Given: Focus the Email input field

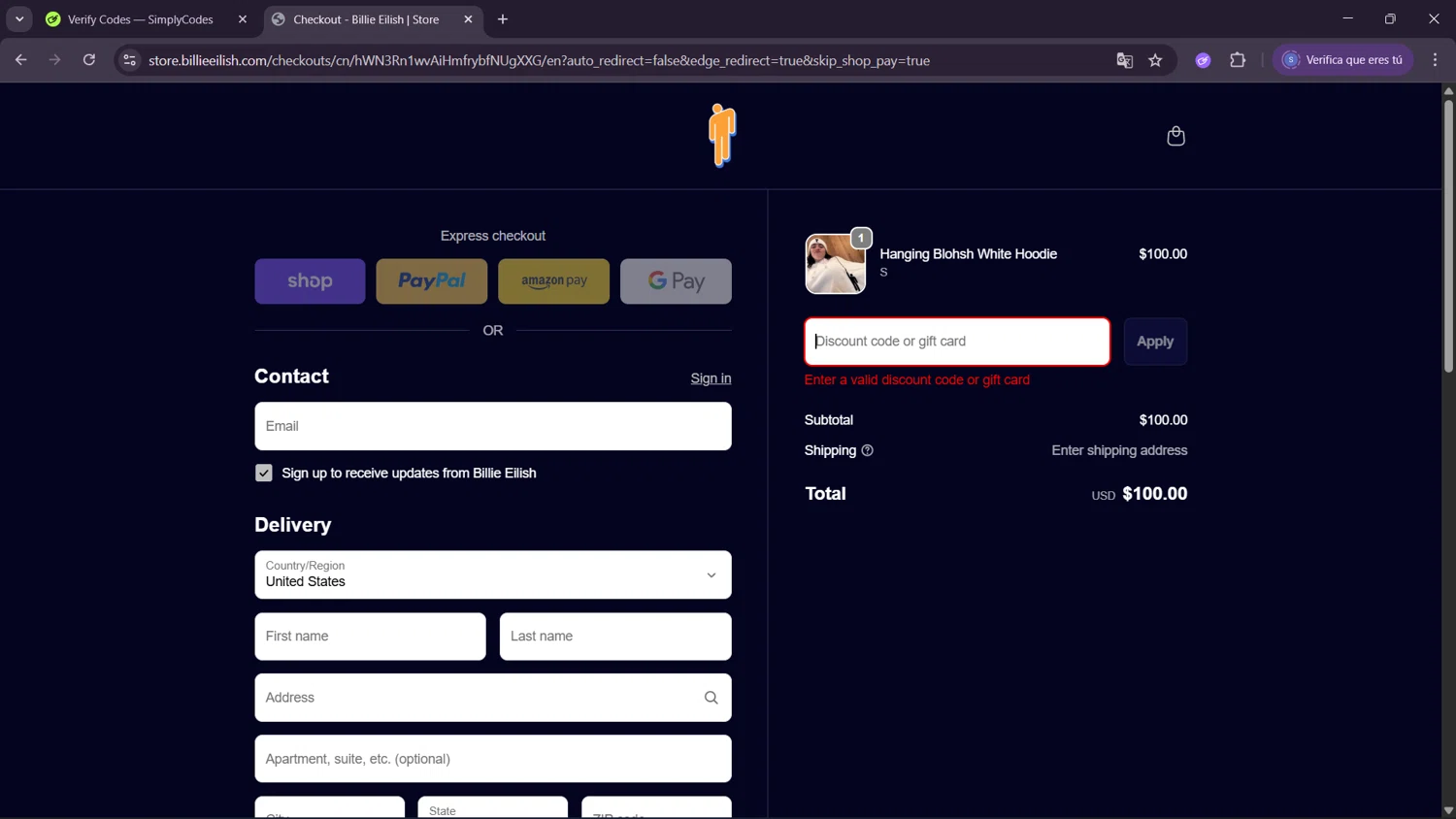Looking at the screenshot, I should [493, 426].
